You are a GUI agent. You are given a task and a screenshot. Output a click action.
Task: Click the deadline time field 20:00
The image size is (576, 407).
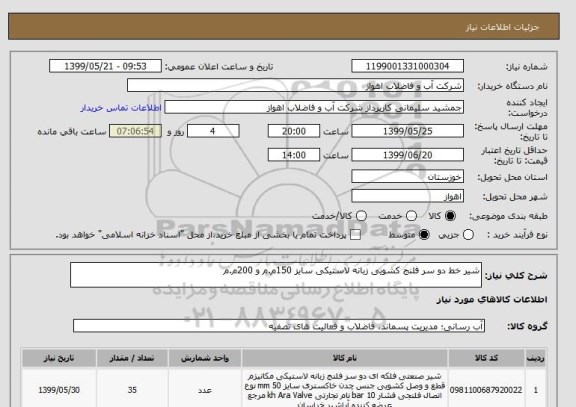[294, 131]
